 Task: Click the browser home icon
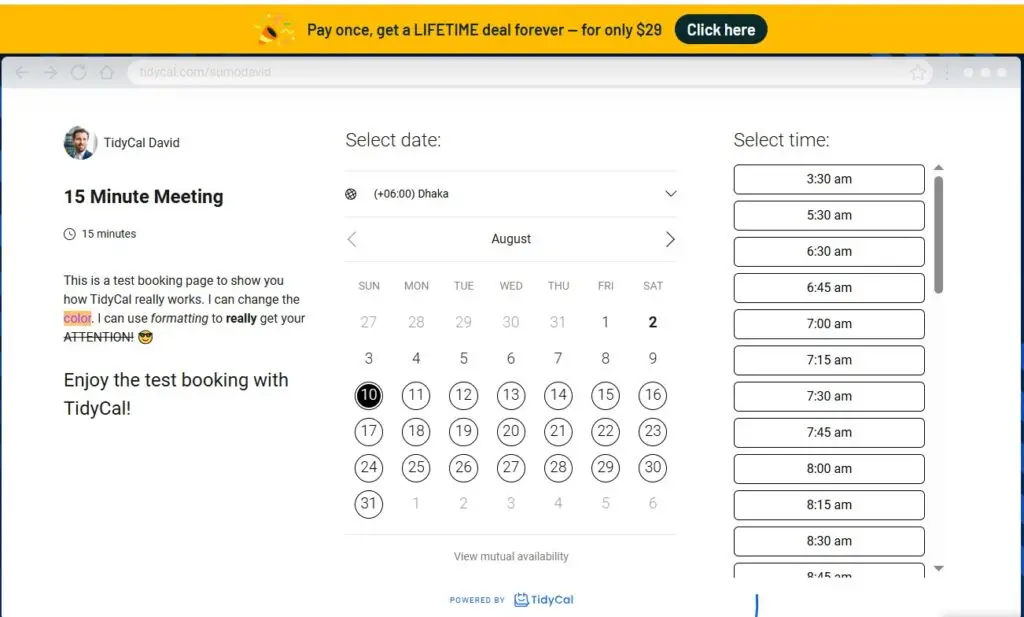(x=106, y=73)
